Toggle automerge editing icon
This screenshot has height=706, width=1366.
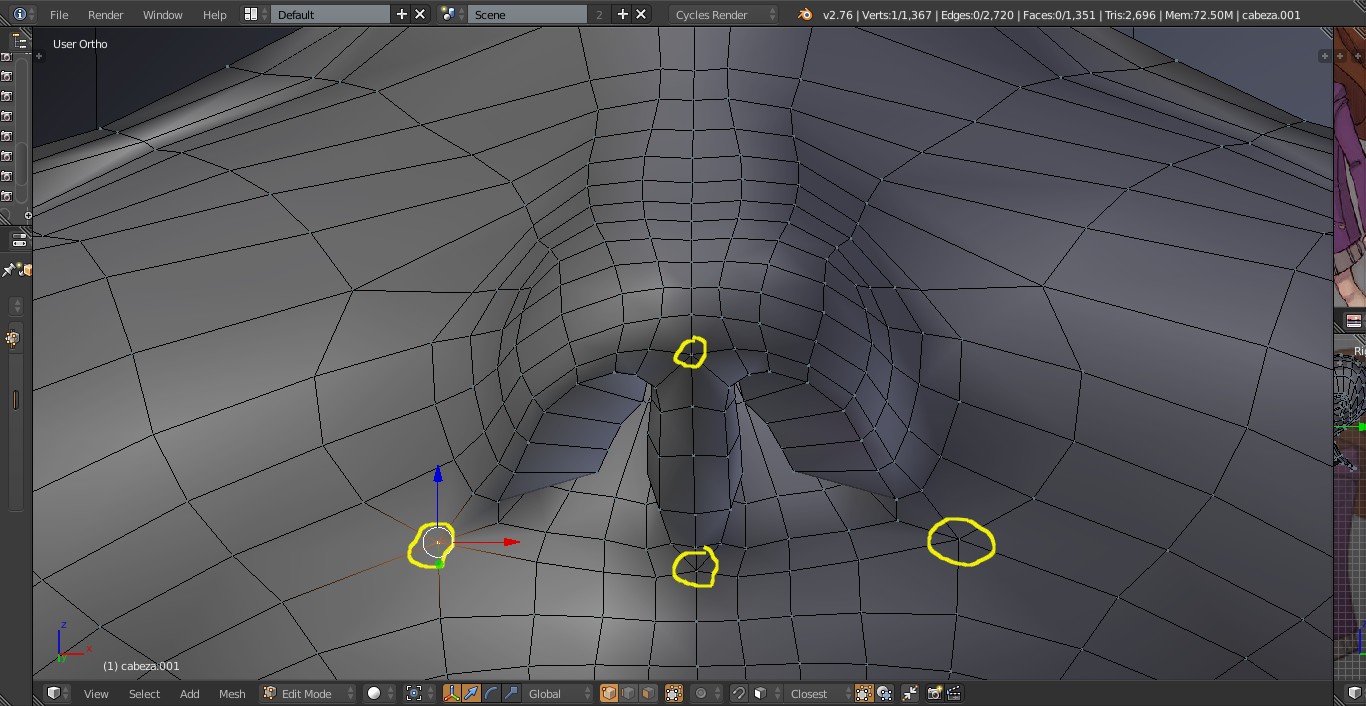(x=910, y=693)
